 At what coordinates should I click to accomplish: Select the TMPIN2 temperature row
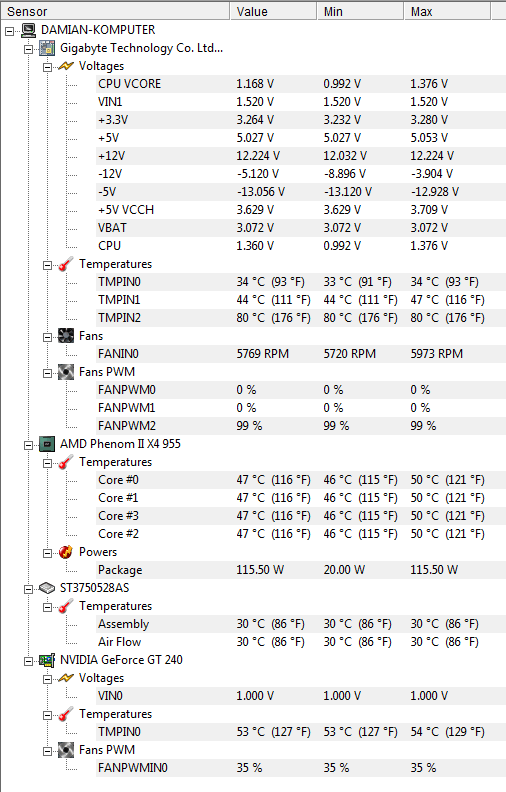pos(300,318)
